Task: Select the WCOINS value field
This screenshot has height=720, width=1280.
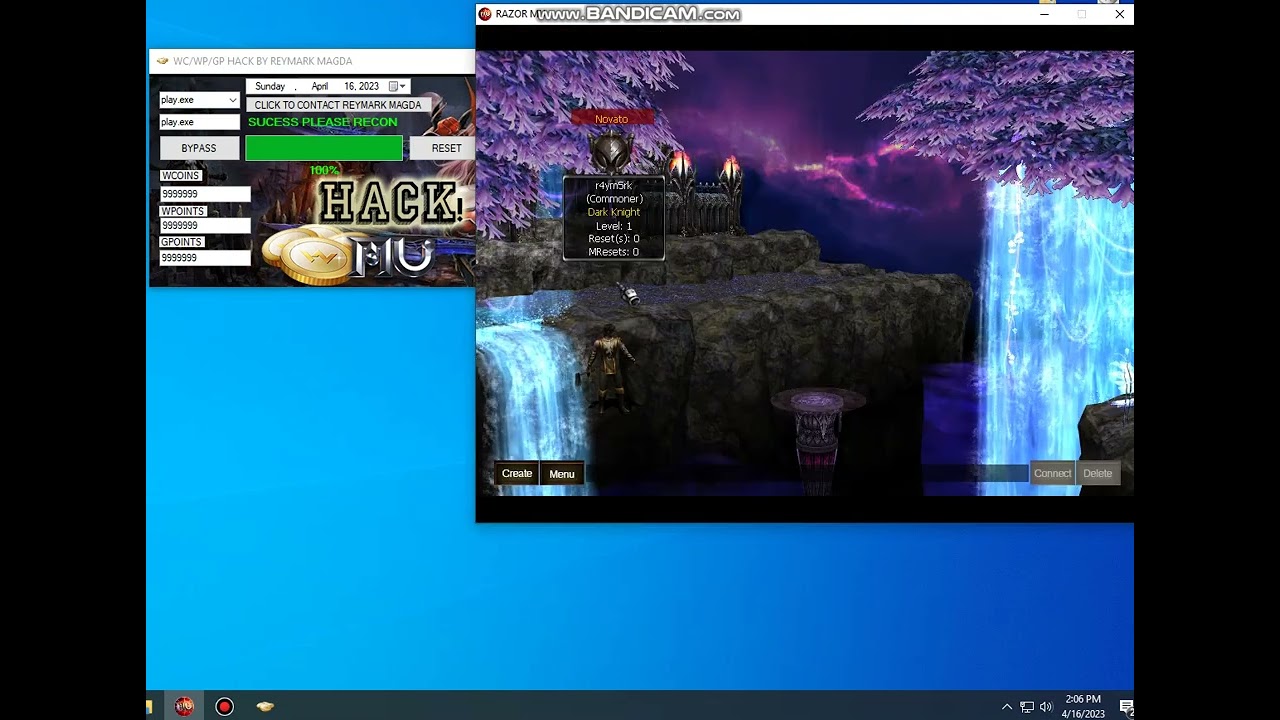Action: pos(205,194)
